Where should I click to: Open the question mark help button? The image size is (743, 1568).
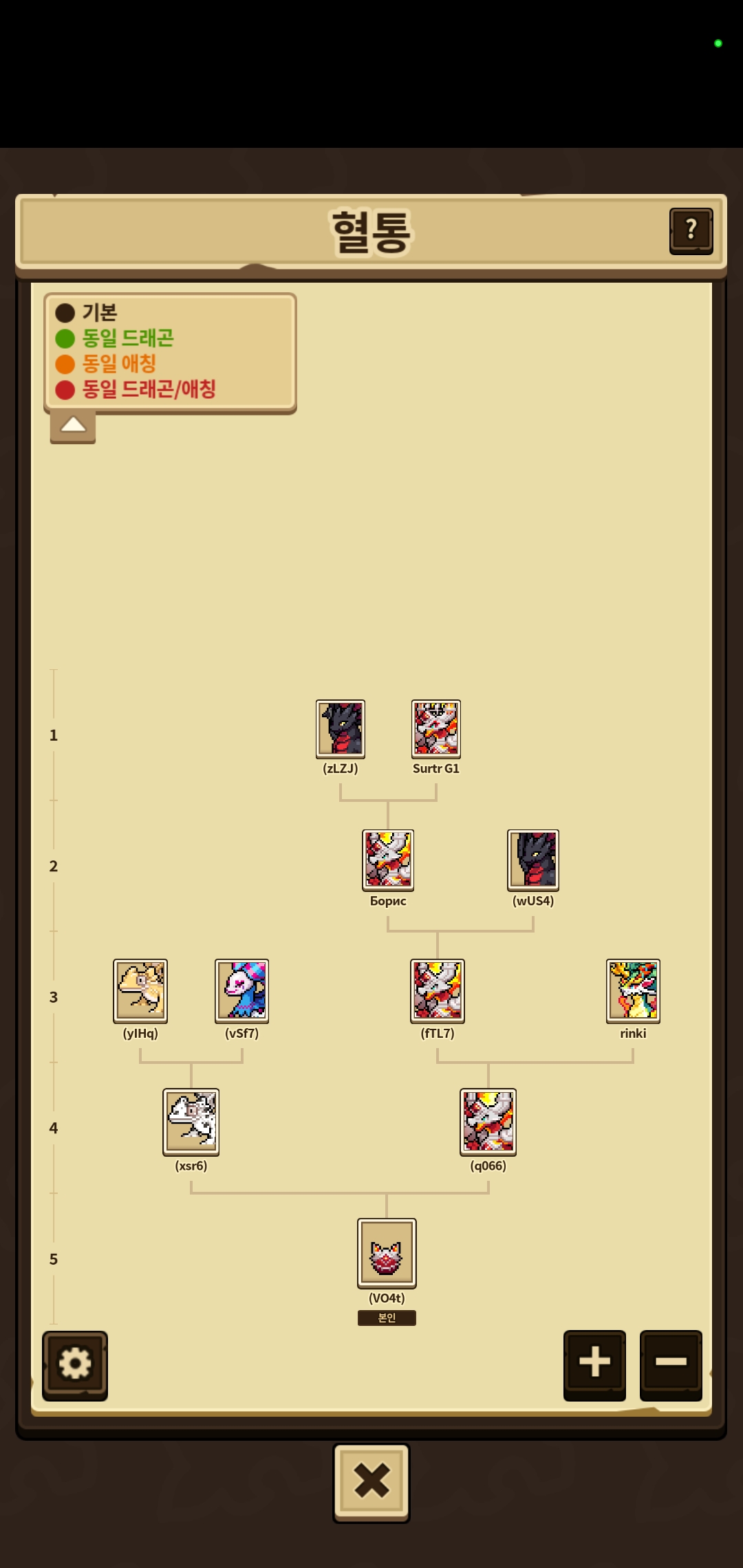coord(691,231)
